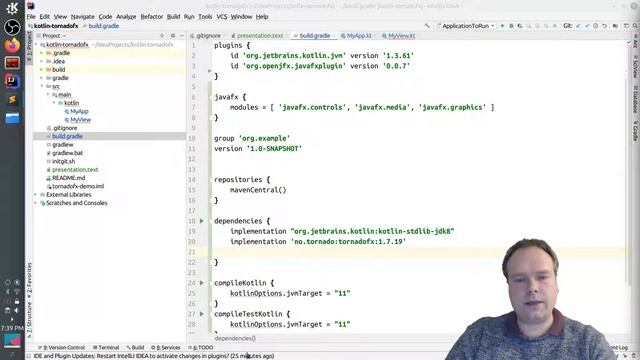This screenshot has height=360, width=640.
Task: Open Sublime Text dock icon
Action: [12, 99]
